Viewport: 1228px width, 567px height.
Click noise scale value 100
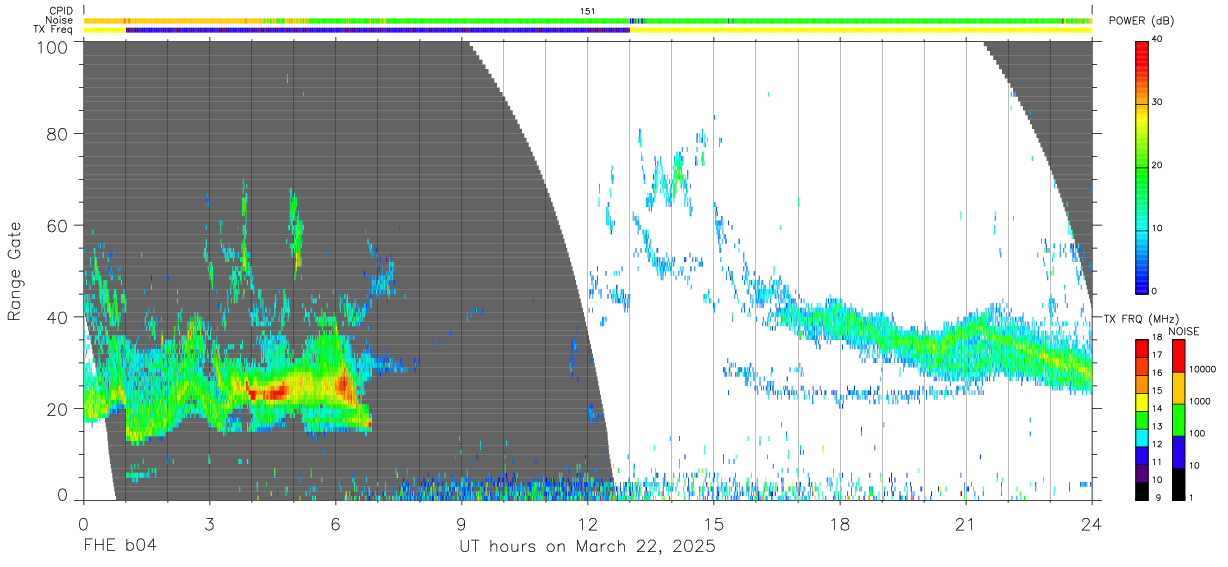click(1197, 433)
